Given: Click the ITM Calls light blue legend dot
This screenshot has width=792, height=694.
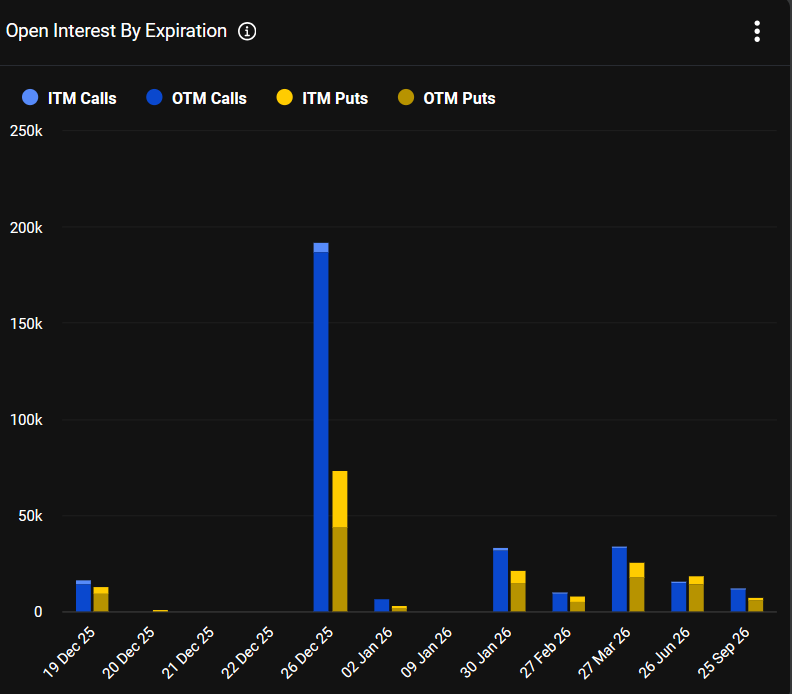Looking at the screenshot, I should tap(30, 98).
